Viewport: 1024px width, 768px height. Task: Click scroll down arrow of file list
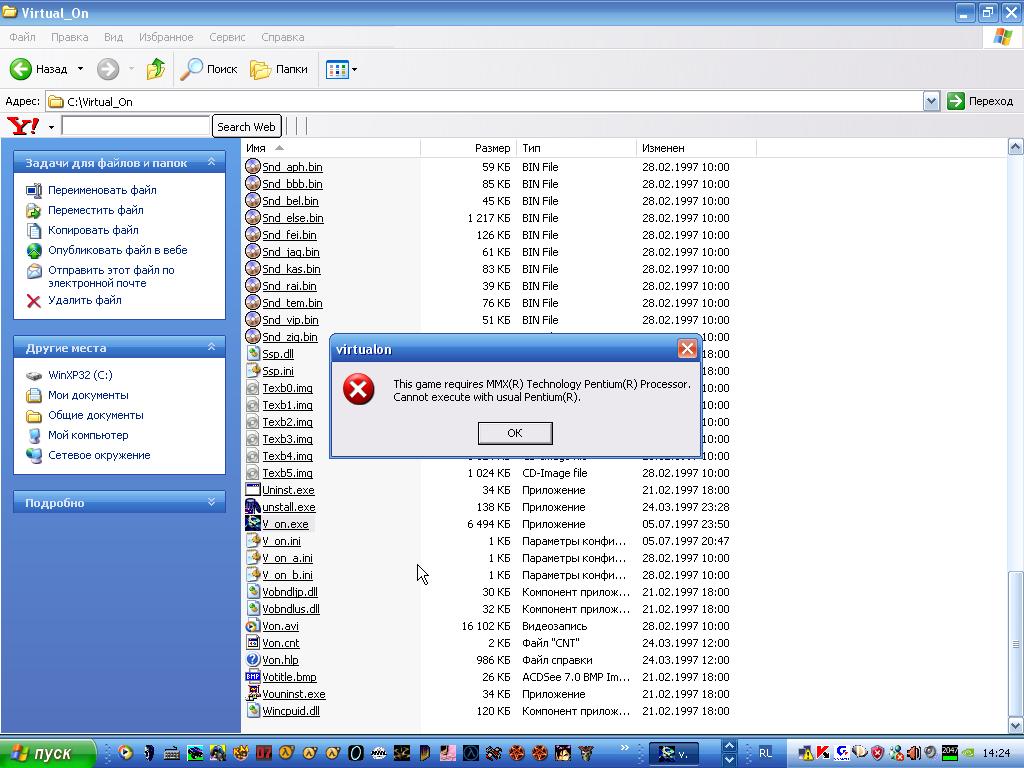pyautogui.click(x=1015, y=724)
